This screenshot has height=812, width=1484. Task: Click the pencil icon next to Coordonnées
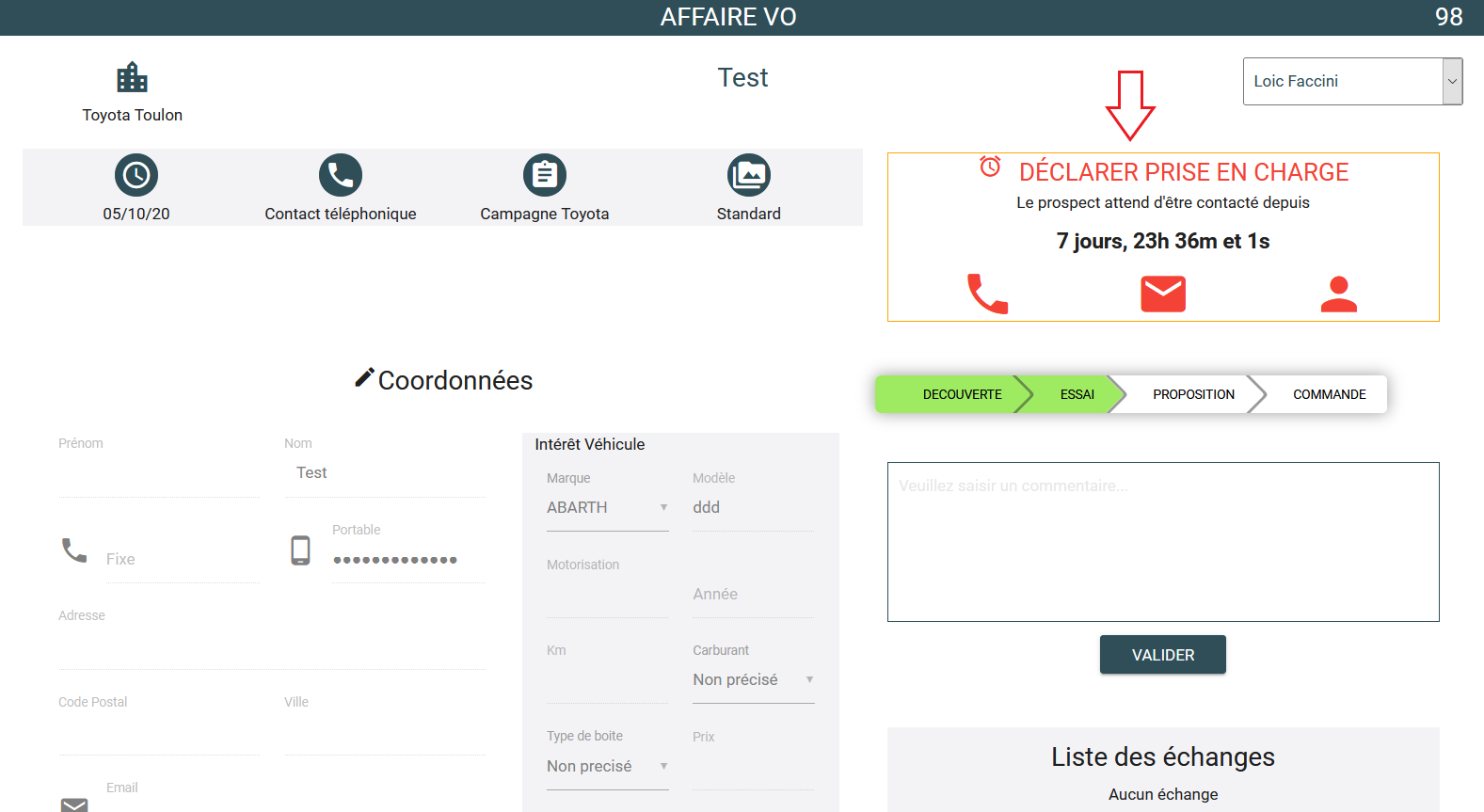pos(364,377)
